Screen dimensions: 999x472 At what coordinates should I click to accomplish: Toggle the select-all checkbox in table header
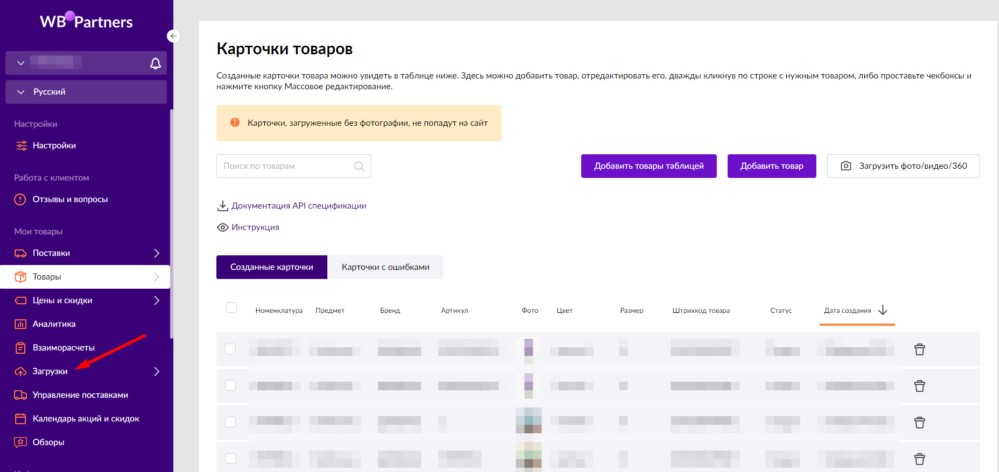coord(231,308)
